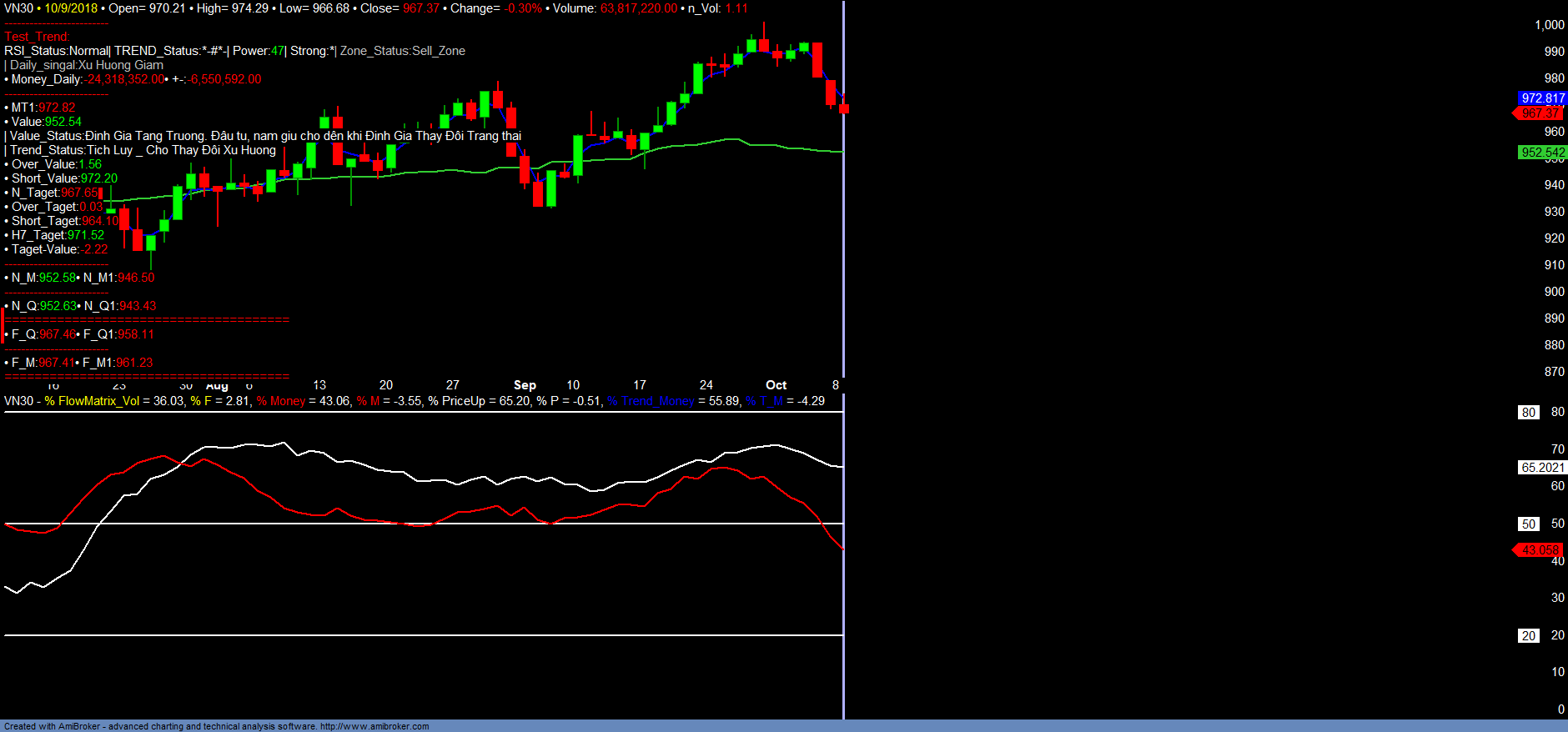Image resolution: width=1568 pixels, height=732 pixels.
Task: Open the amibroker.com link in the footer
Action: (x=374, y=726)
